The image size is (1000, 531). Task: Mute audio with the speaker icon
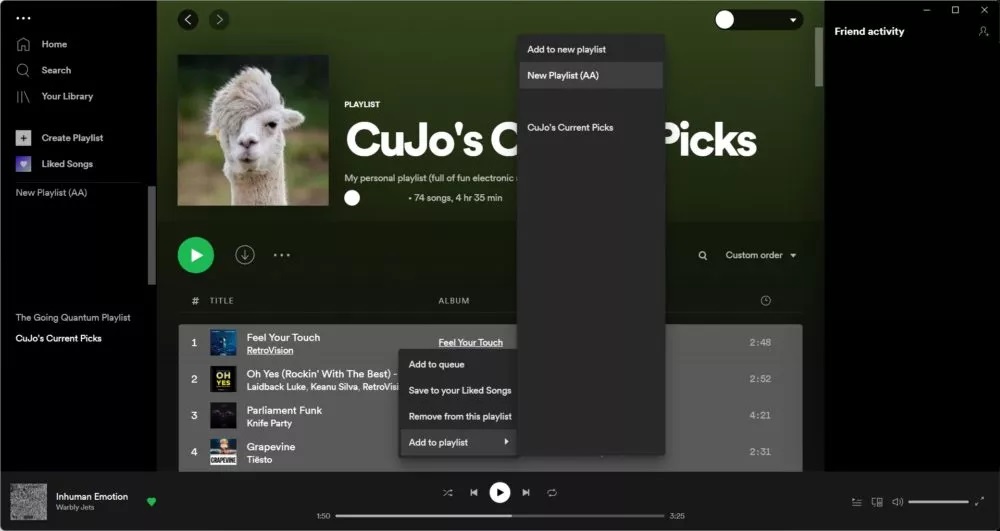(x=897, y=502)
